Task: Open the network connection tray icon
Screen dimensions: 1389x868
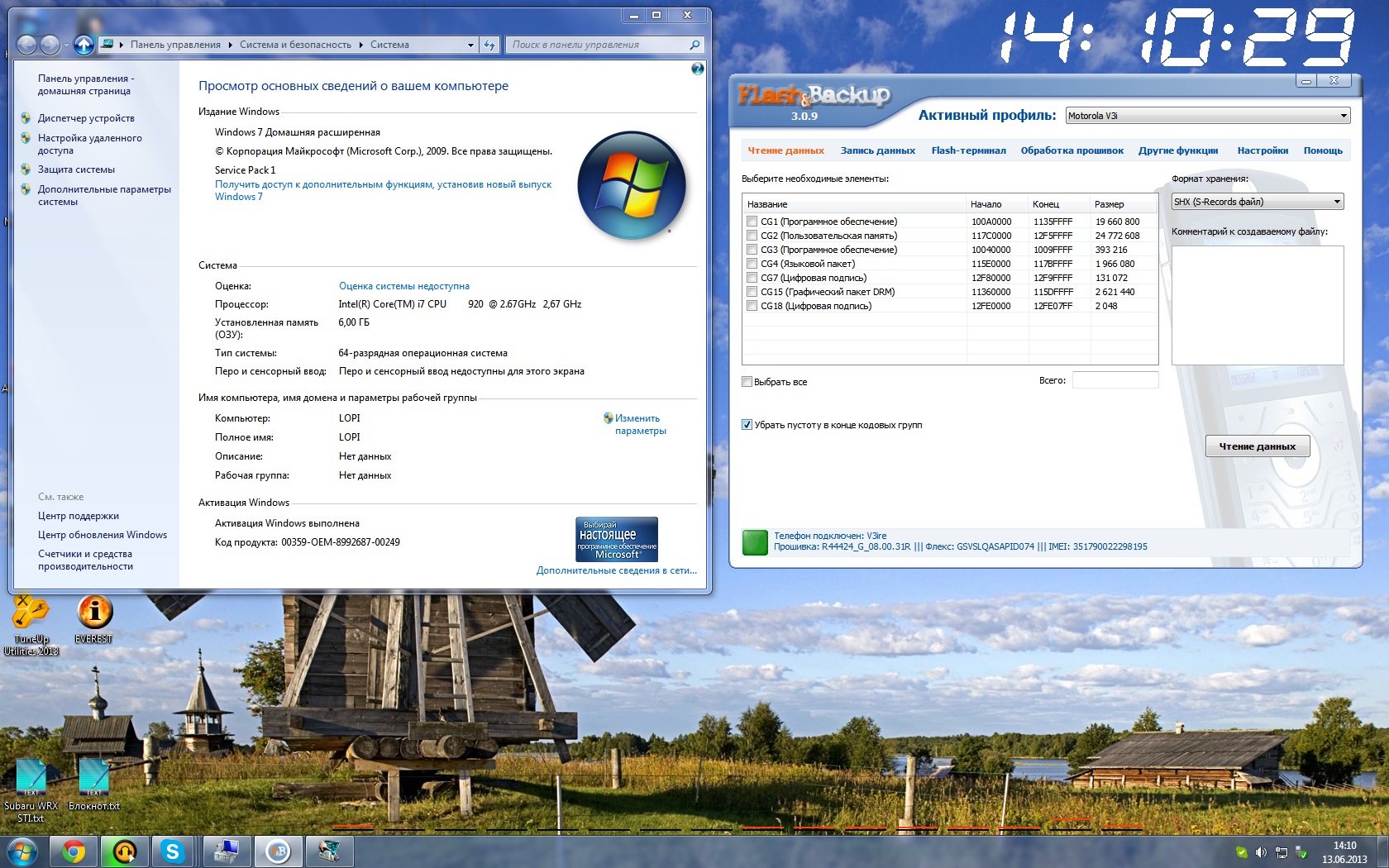Action: point(1282,851)
